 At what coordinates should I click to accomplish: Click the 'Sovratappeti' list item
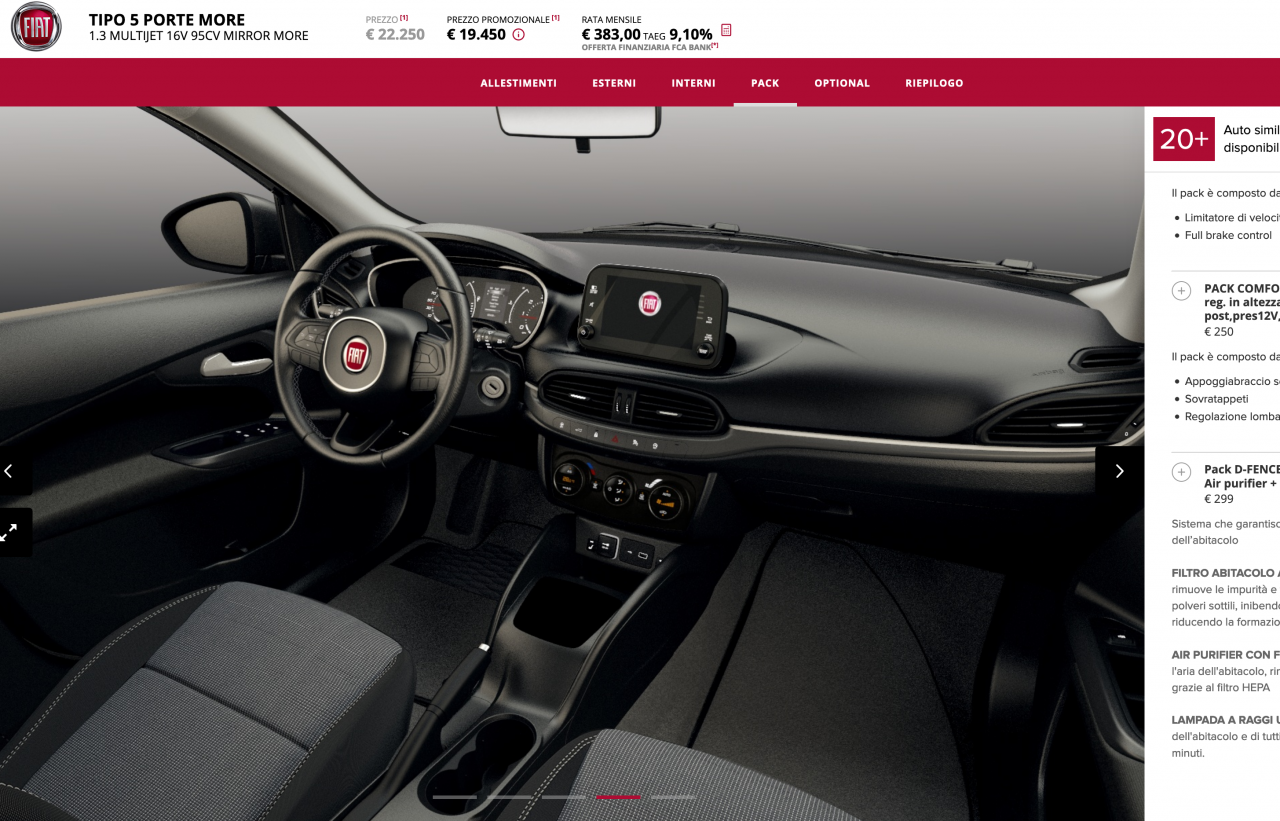(1217, 399)
